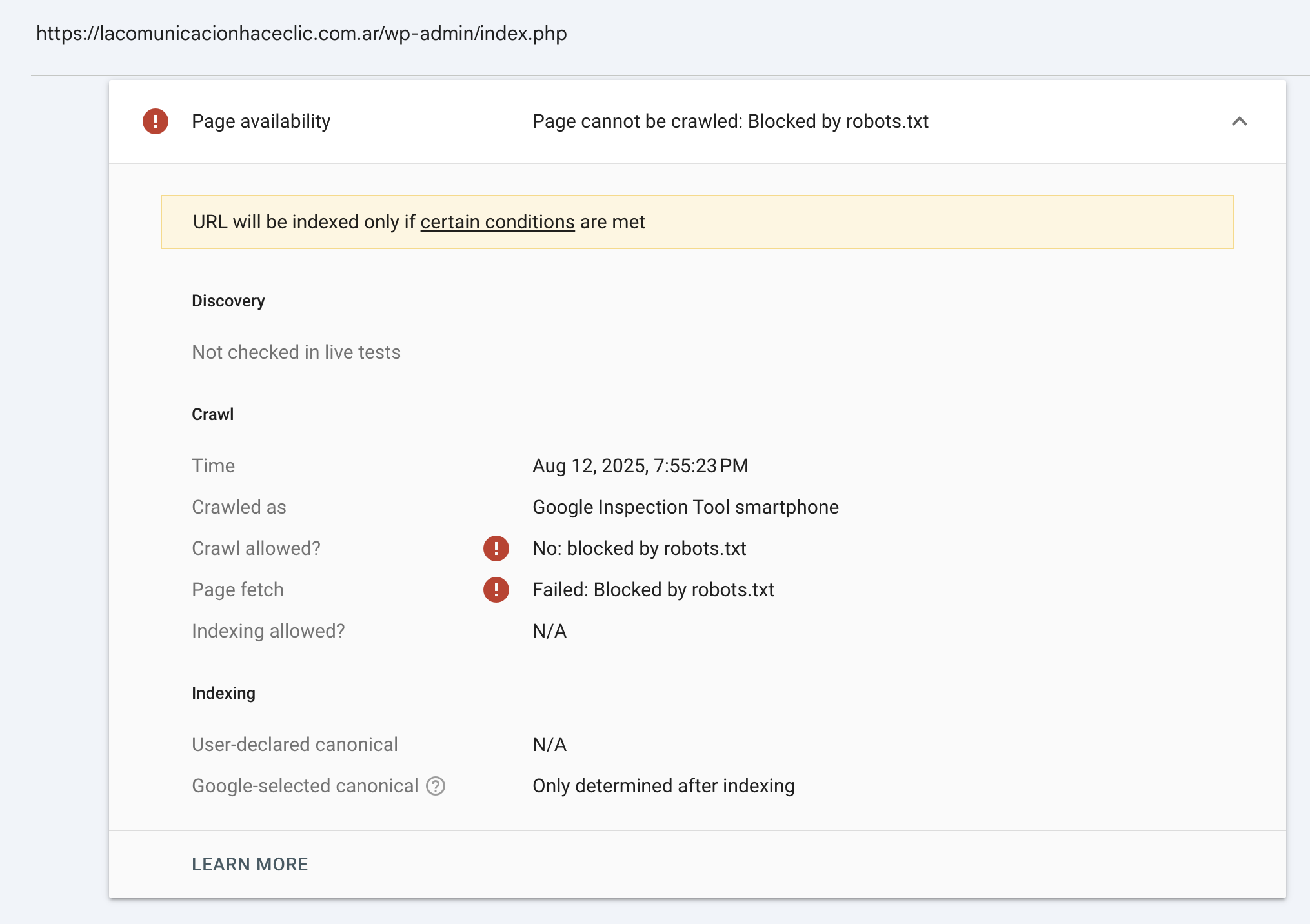Image resolution: width=1310 pixels, height=924 pixels.
Task: Click the yellow 'URL will be indexed only if' banner
Action: pos(697,222)
